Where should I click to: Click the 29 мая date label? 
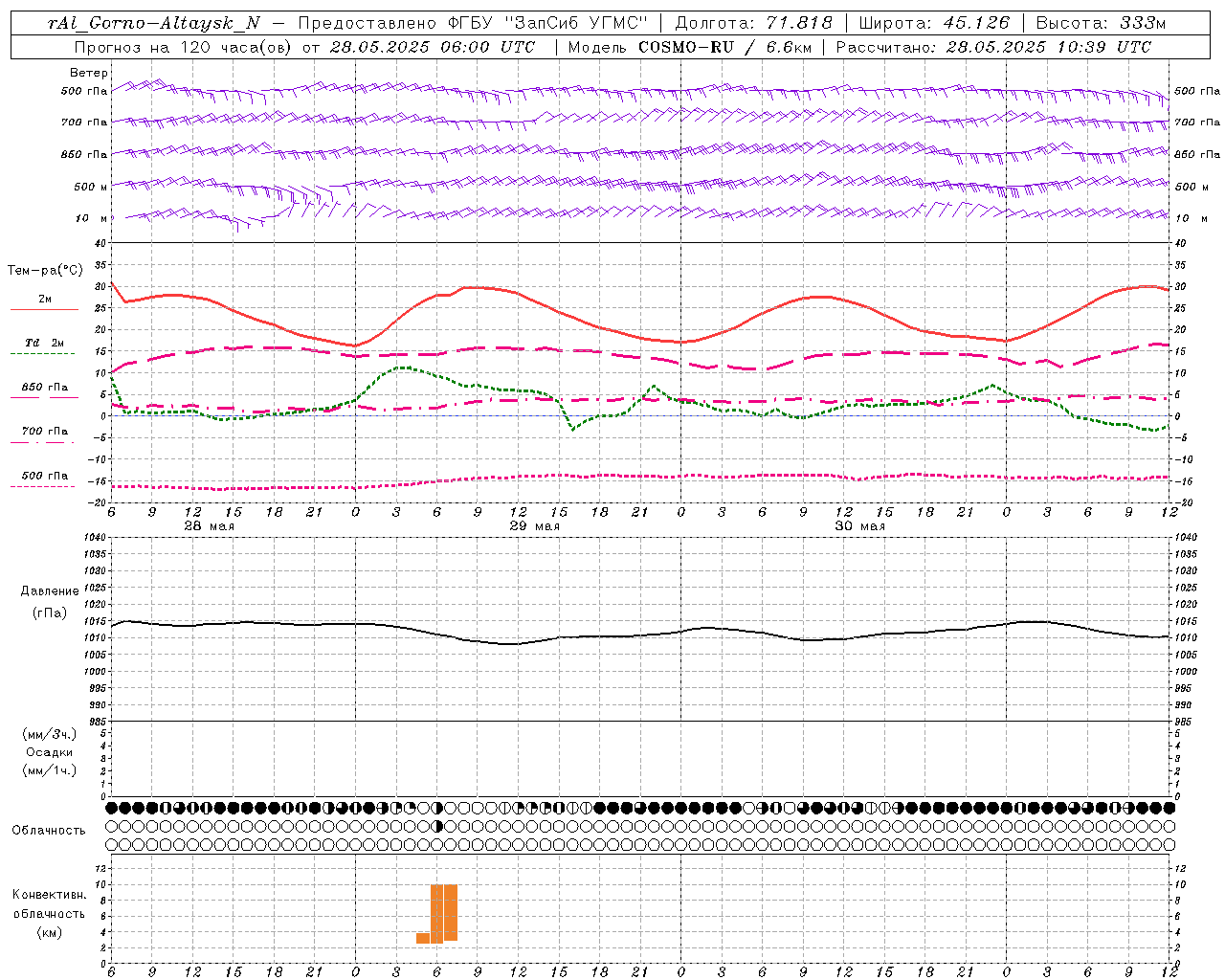(534, 526)
